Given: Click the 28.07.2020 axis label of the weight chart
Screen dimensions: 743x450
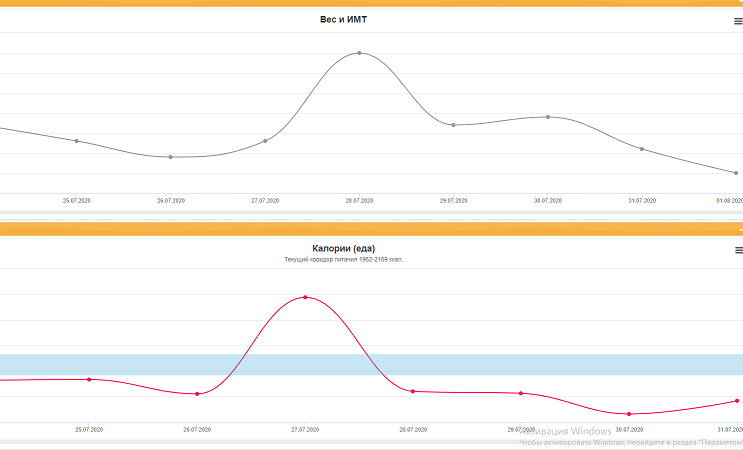Looking at the screenshot, I should pos(359,201).
